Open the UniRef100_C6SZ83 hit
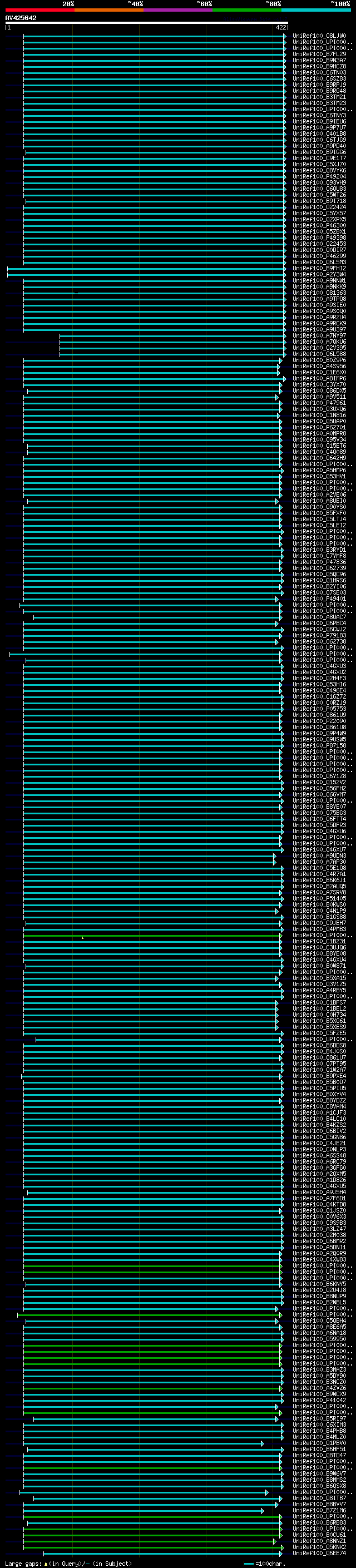This screenshot has height=1568, width=356. tap(319, 78)
